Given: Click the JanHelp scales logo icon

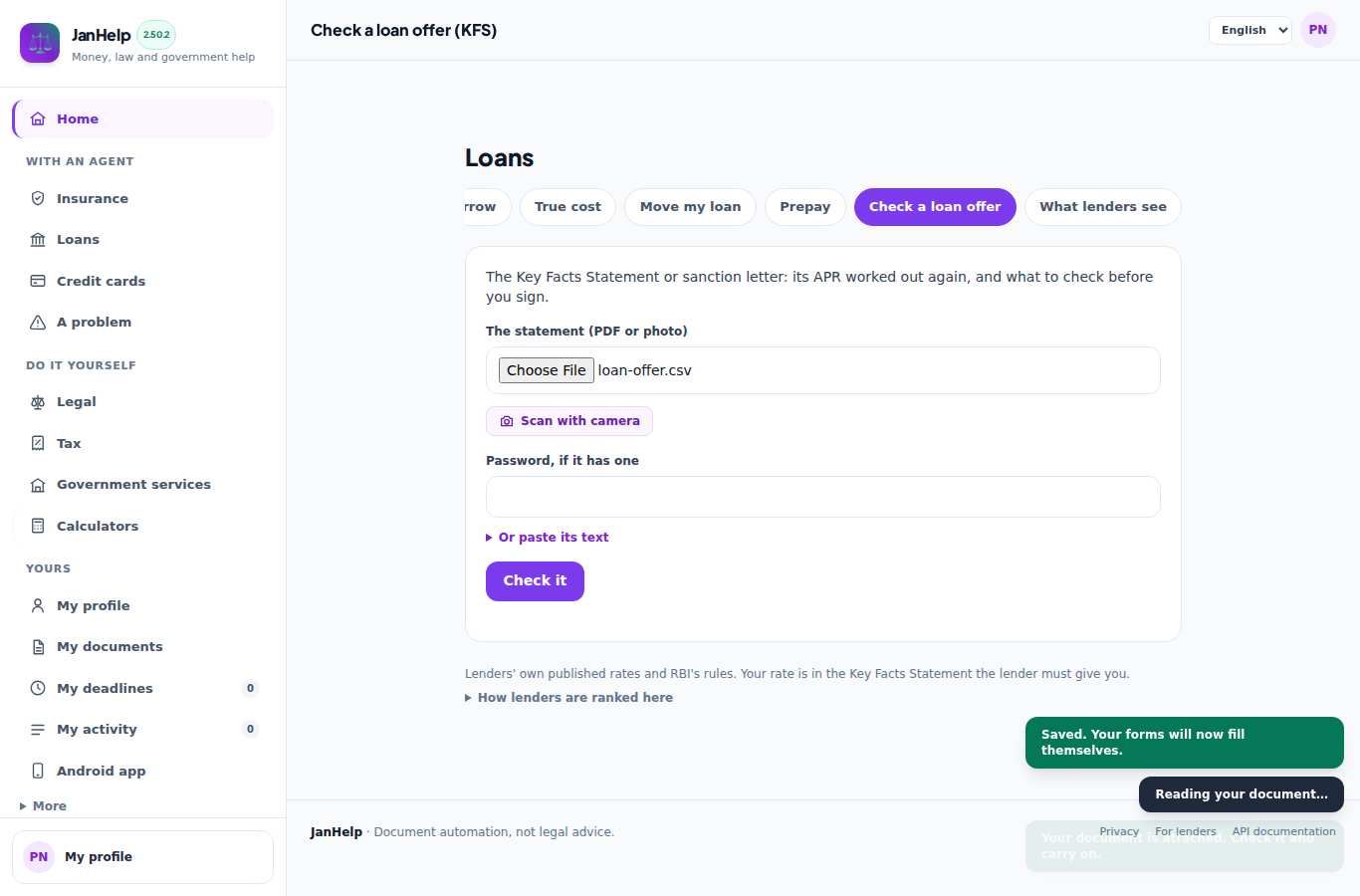Looking at the screenshot, I should pyautogui.click(x=40, y=43).
